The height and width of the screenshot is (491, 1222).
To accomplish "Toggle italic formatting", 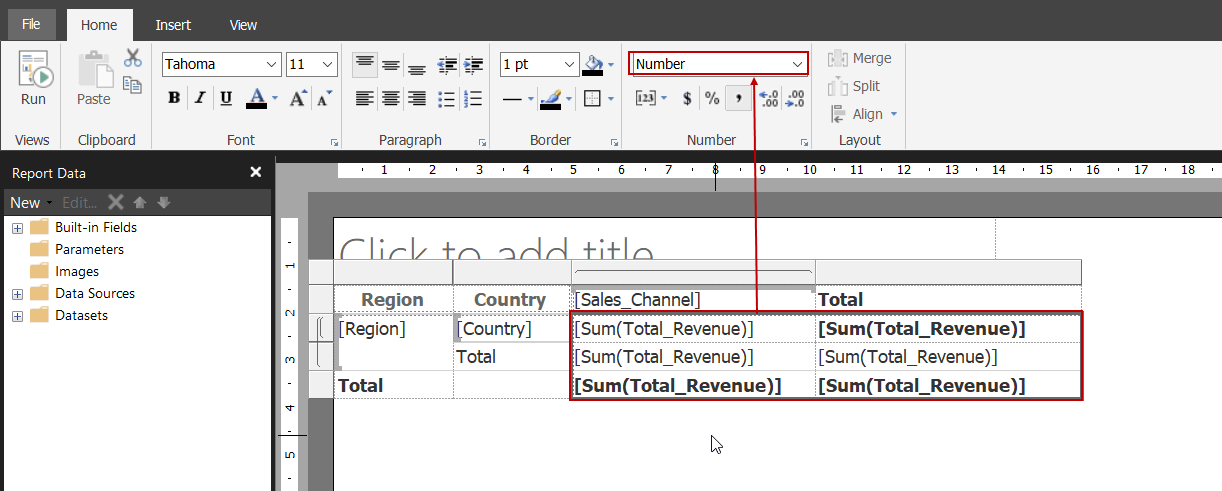I will pyautogui.click(x=200, y=98).
